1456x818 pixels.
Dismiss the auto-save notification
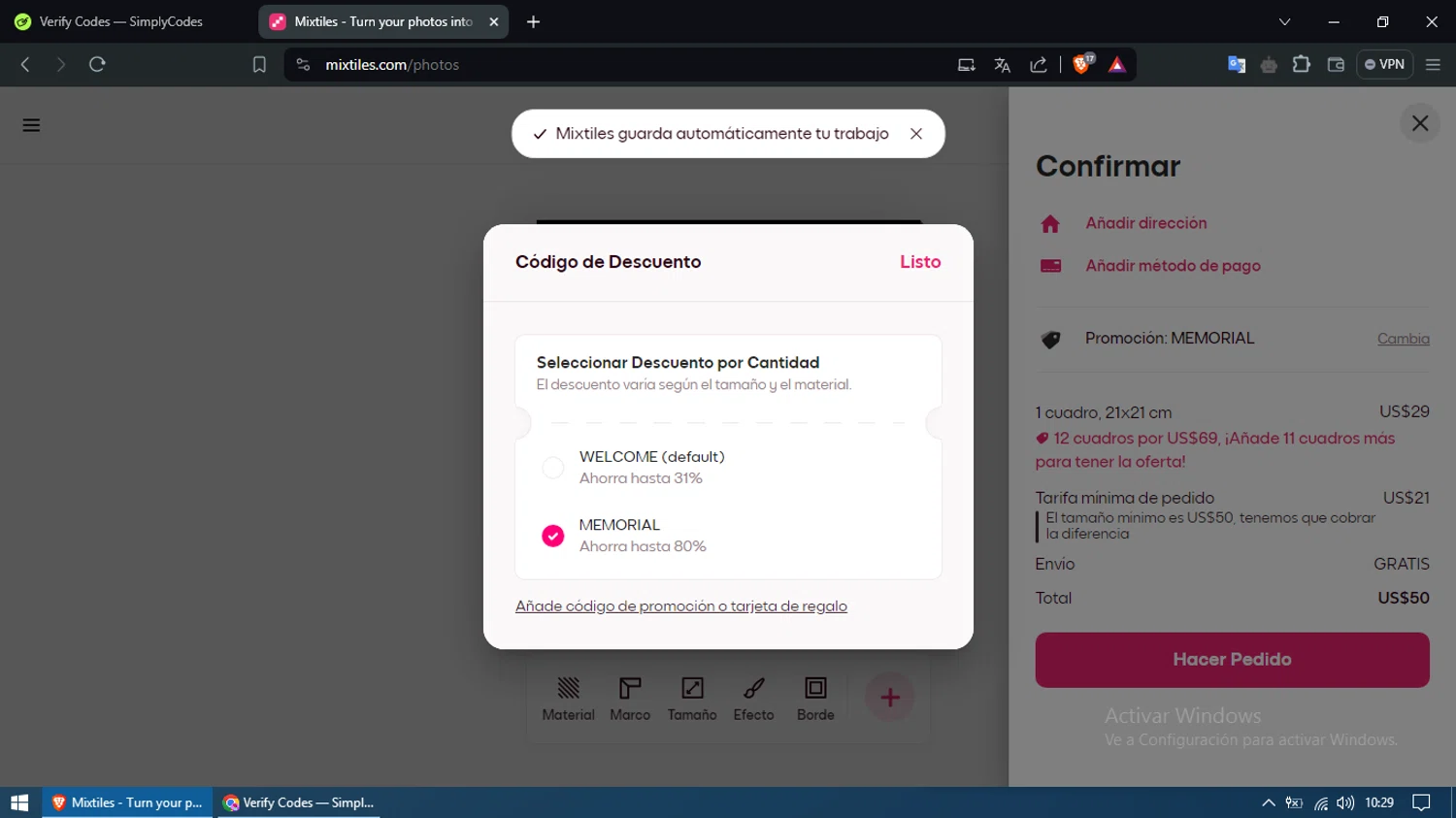tap(915, 134)
